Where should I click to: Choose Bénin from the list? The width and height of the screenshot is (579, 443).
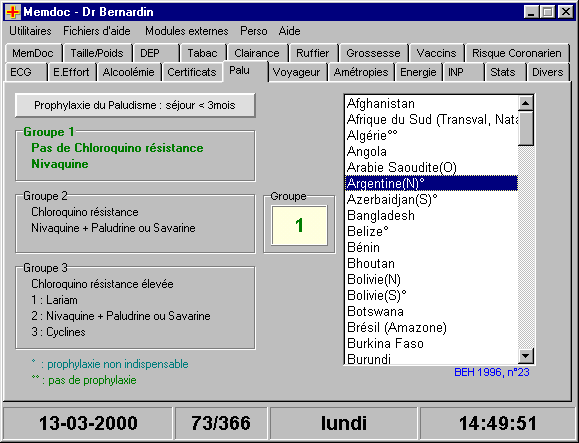tap(431, 247)
